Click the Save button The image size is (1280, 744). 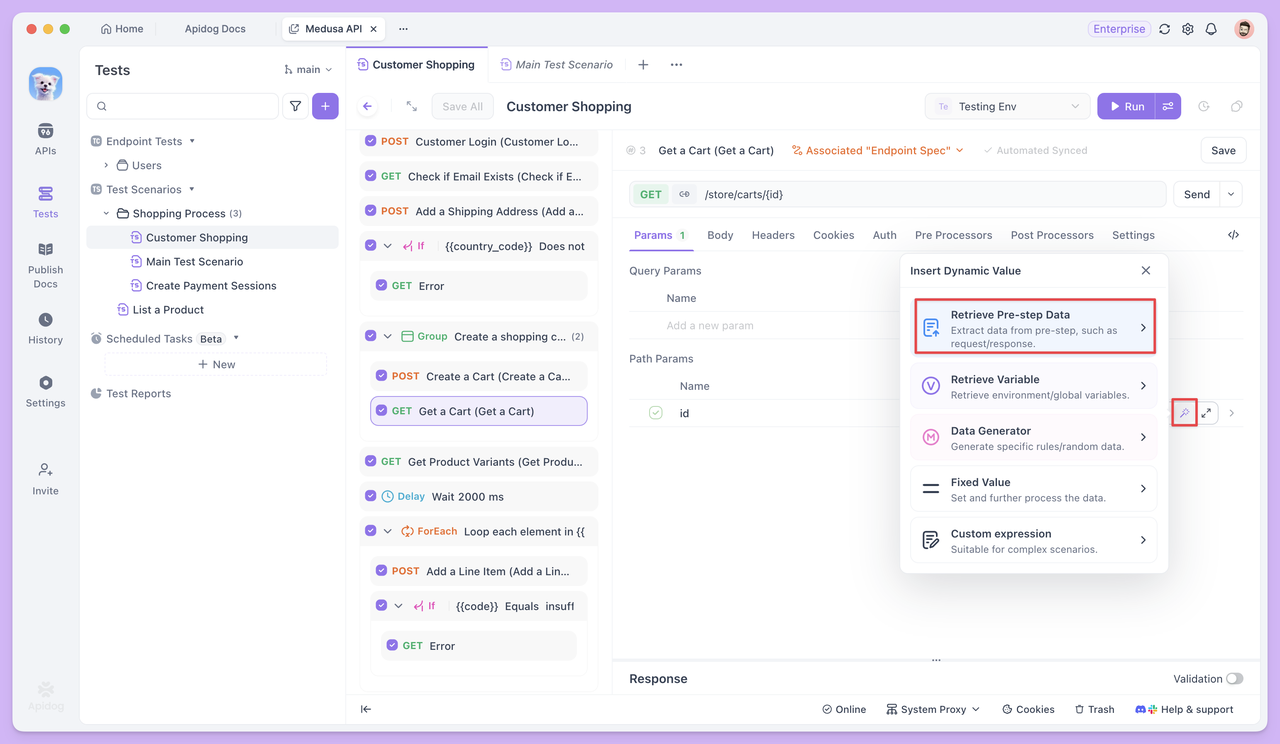tap(1223, 150)
